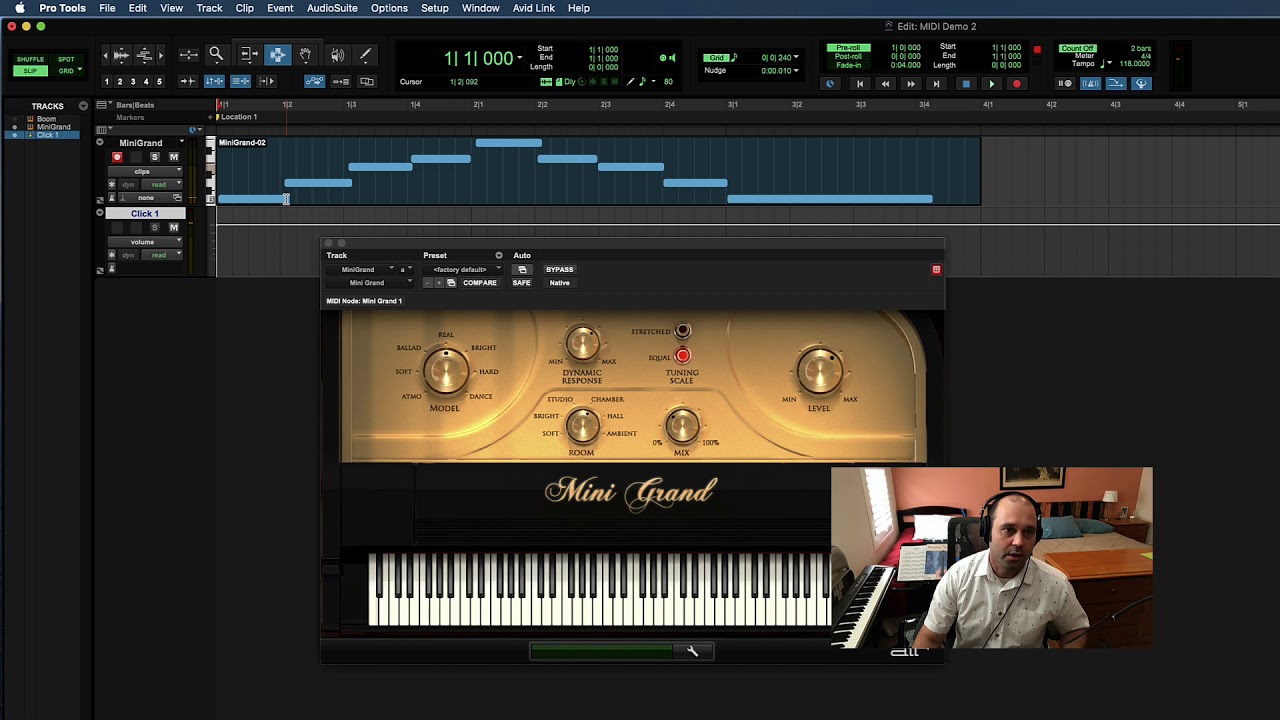The width and height of the screenshot is (1280, 720).
Task: Toggle the Metronome click icon
Action: coord(1090,83)
